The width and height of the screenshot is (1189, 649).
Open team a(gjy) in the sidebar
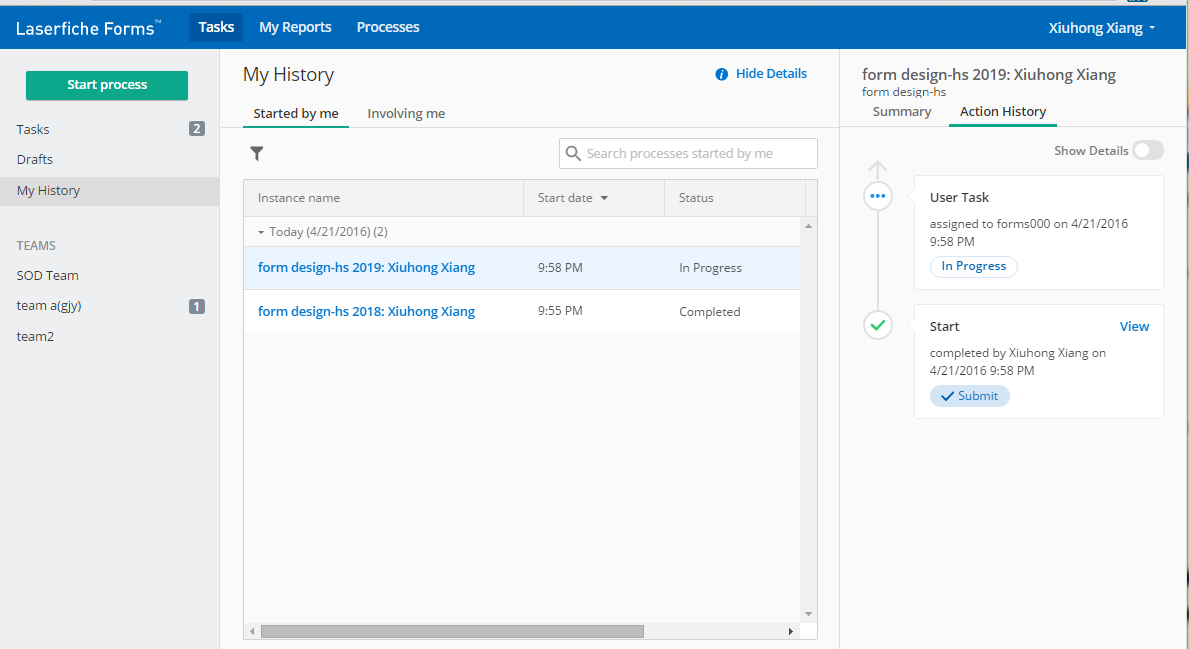tap(49, 306)
